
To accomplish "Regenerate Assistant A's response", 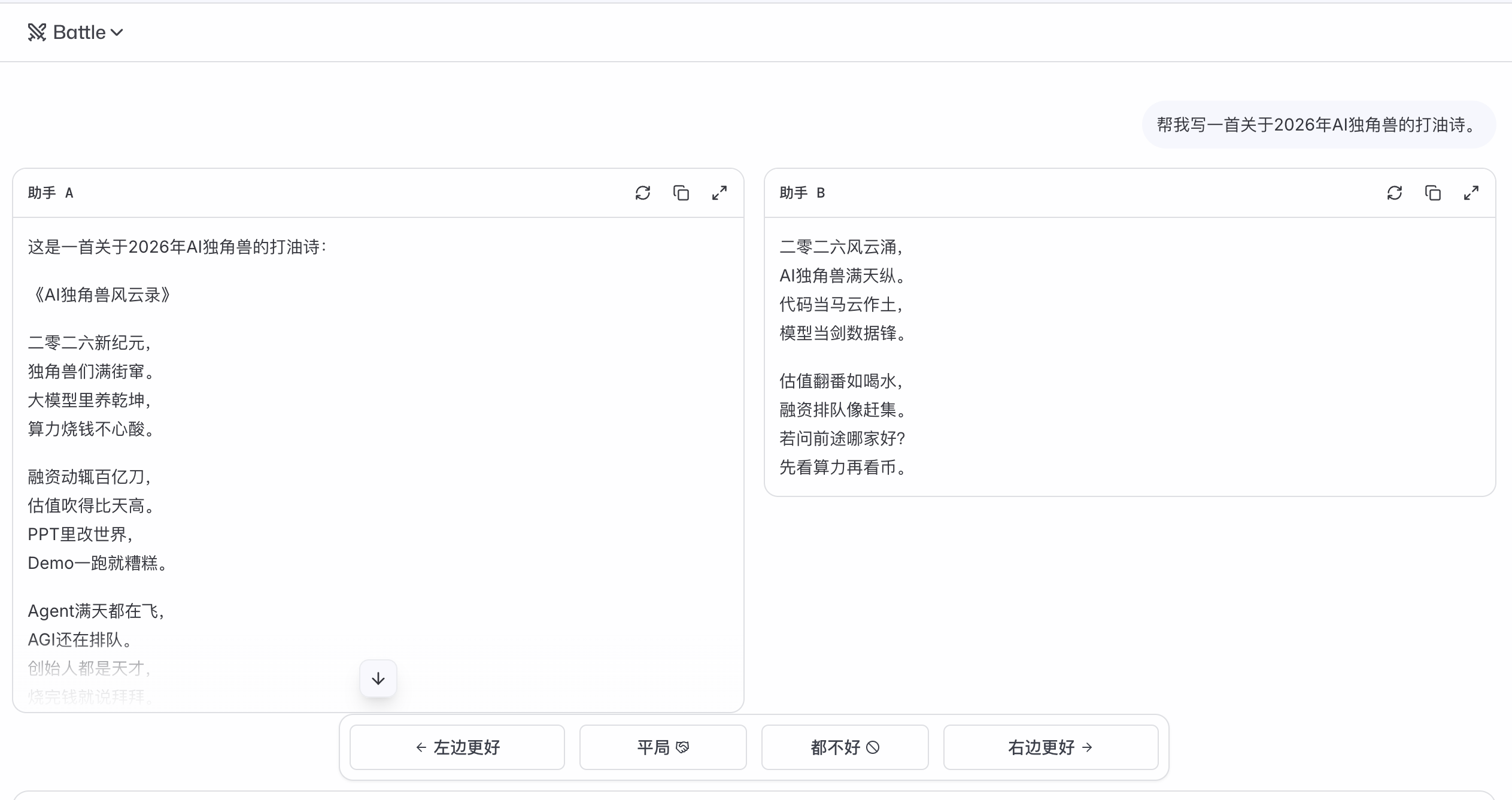I will click(x=642, y=193).
